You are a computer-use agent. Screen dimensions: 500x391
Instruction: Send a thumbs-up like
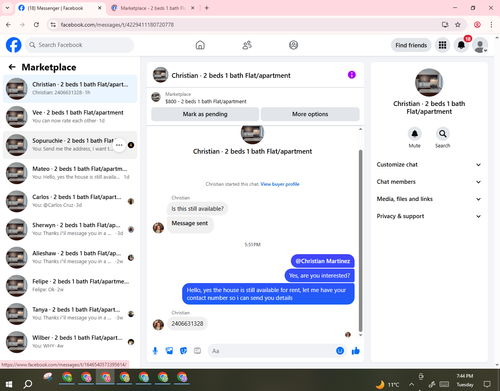pos(356,351)
